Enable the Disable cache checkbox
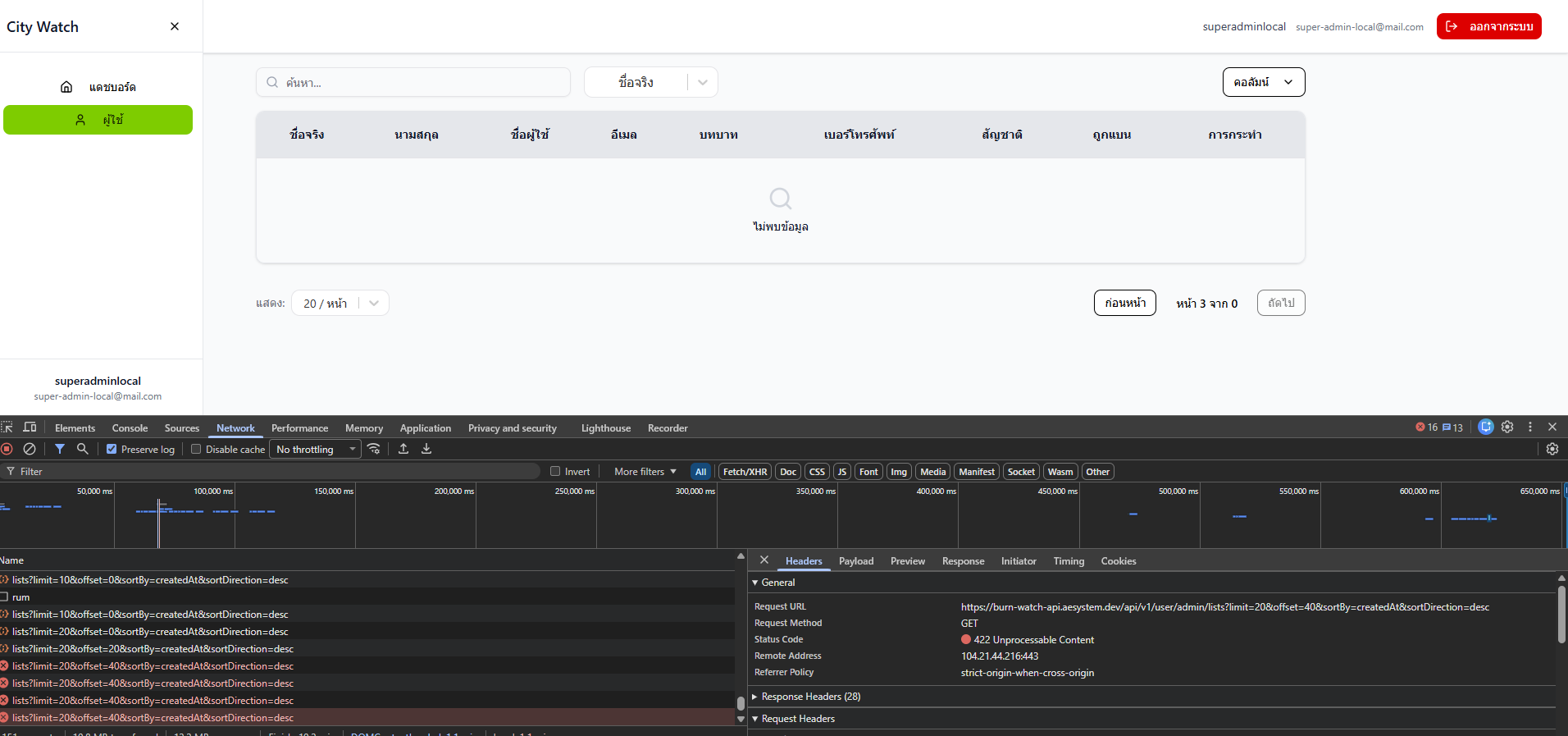Viewport: 1568px width, 736px height. pos(196,449)
